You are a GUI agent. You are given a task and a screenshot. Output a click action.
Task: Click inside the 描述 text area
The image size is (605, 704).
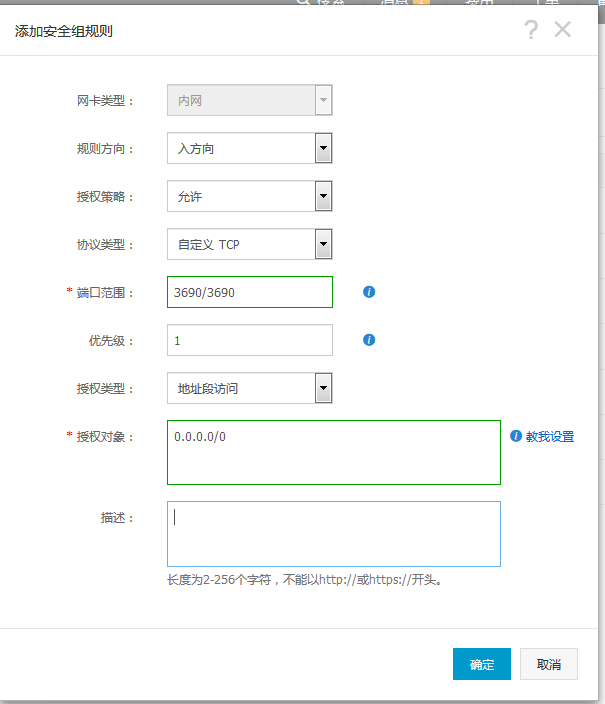coord(333,534)
